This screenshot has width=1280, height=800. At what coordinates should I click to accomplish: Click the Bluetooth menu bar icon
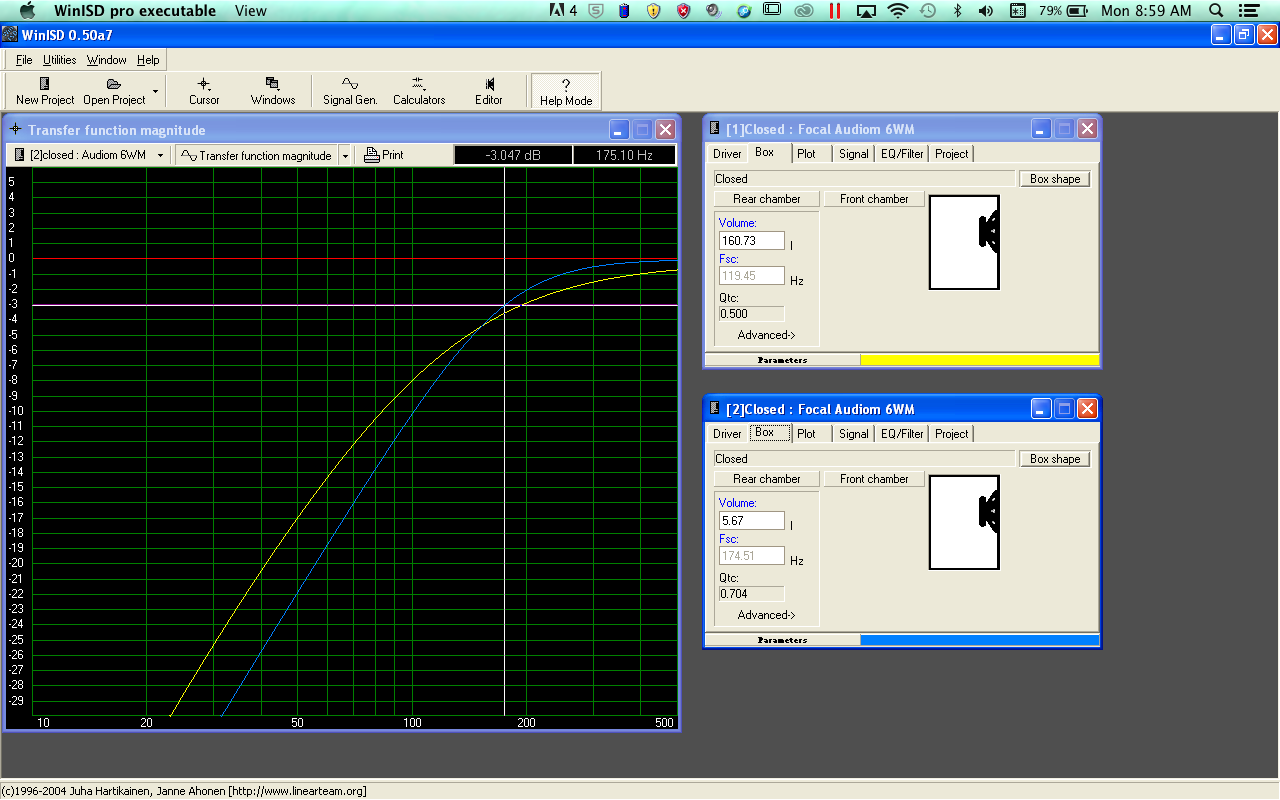tap(956, 11)
